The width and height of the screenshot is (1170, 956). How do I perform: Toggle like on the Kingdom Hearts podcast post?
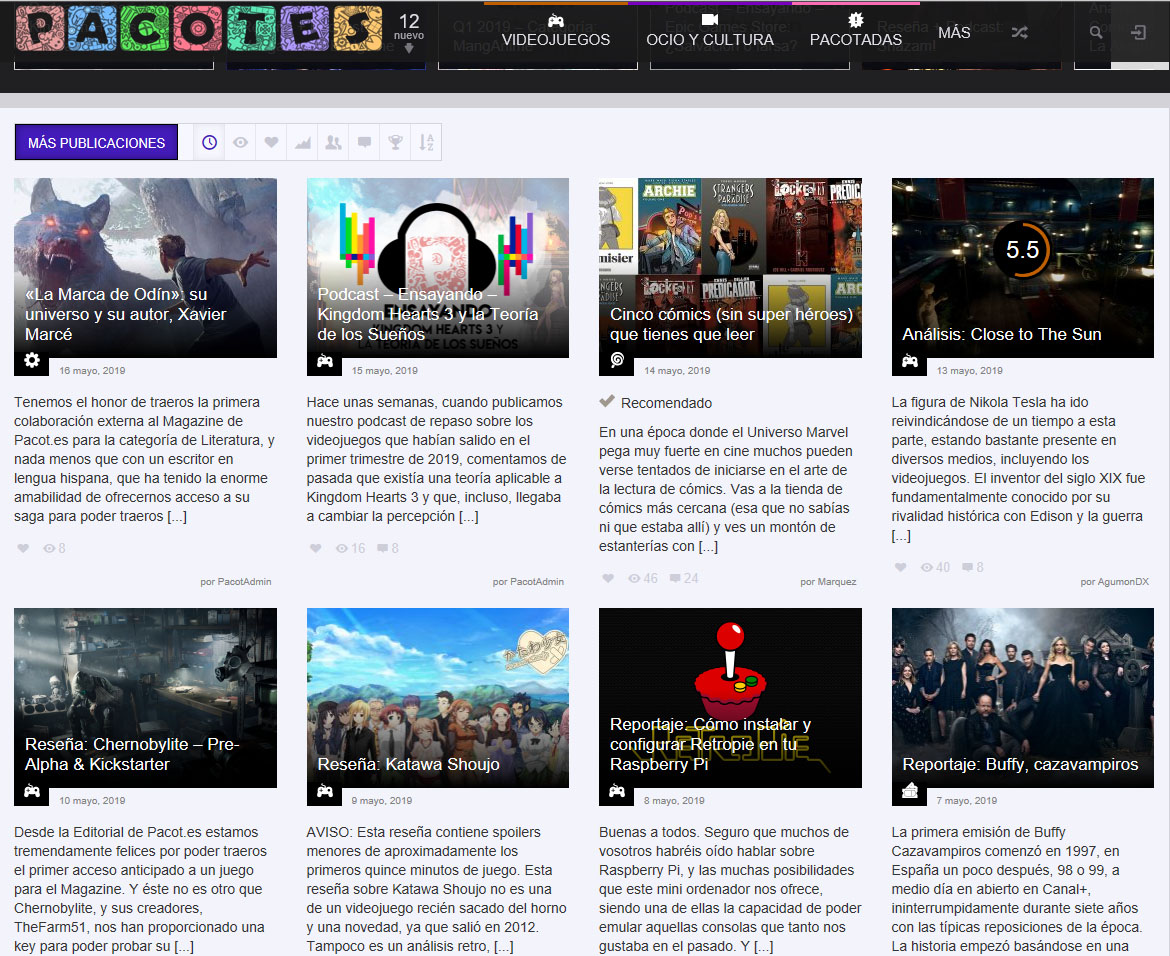[x=314, y=547]
